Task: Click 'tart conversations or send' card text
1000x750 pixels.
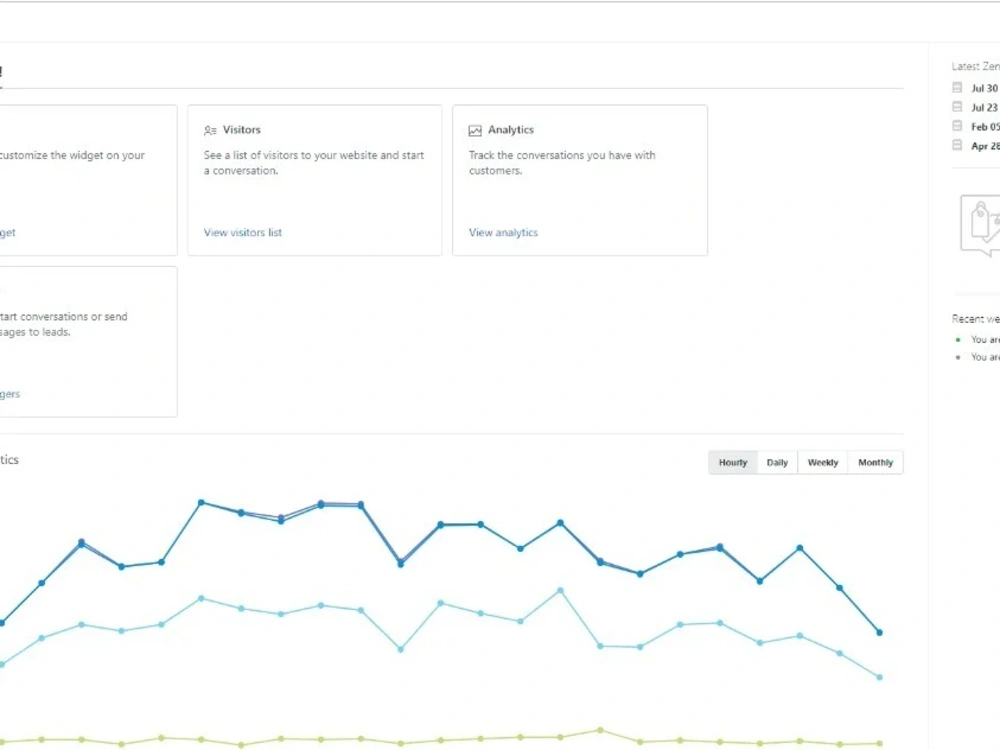Action: pyautogui.click(x=64, y=316)
